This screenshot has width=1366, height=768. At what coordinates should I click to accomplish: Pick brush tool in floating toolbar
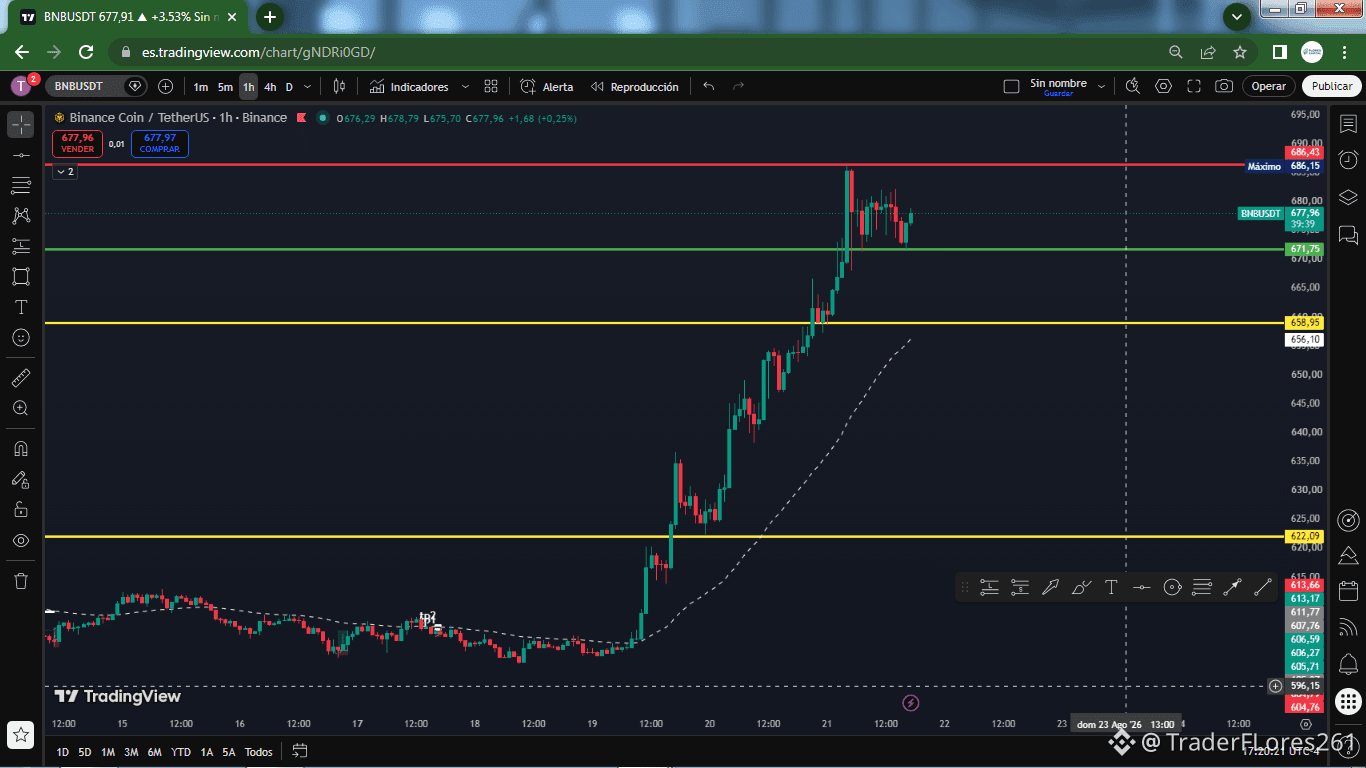click(1081, 588)
